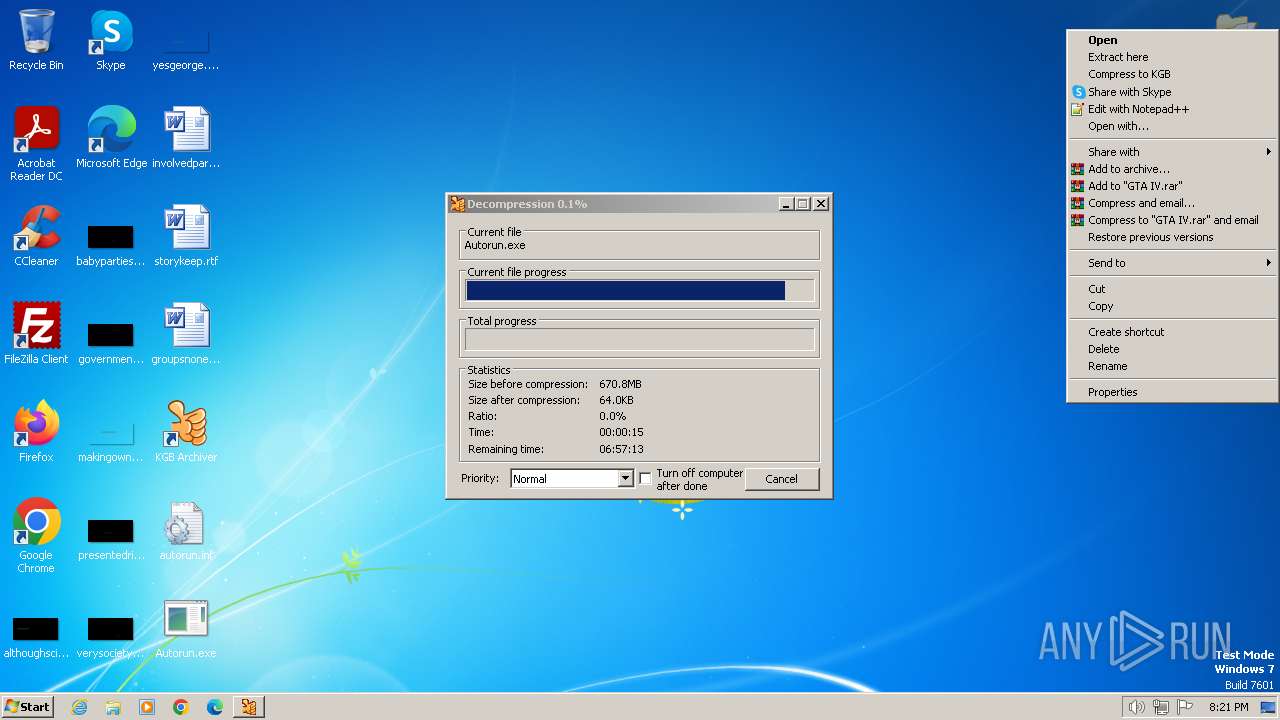Select Open with... menu entry
1280x720 pixels.
click(x=1172, y=126)
